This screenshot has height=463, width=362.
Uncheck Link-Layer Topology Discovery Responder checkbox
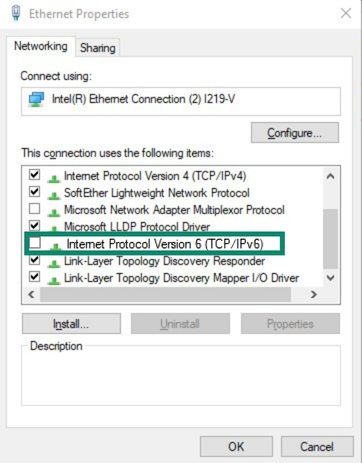pos(35,260)
